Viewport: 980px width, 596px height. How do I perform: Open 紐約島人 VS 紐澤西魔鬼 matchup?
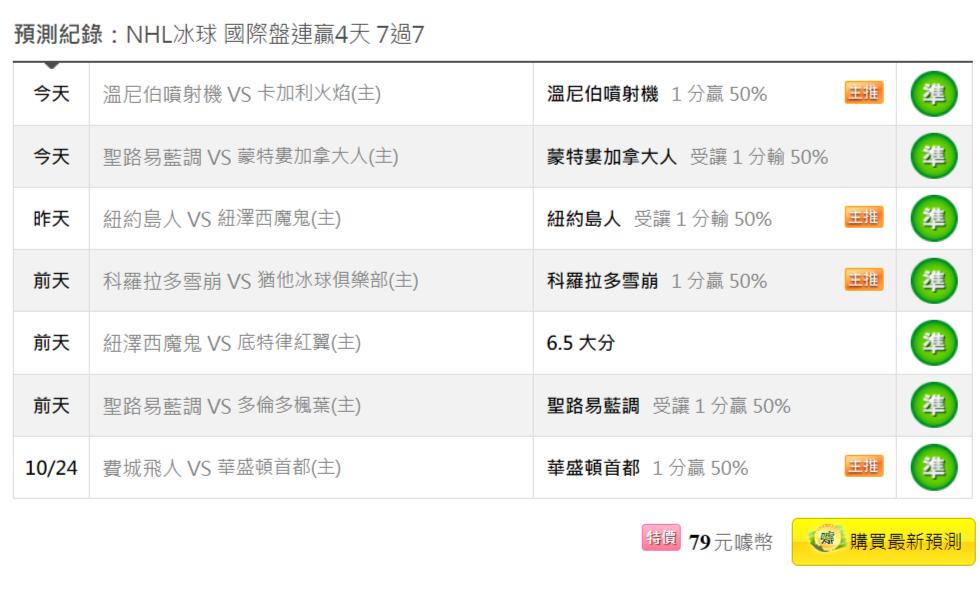click(x=222, y=219)
